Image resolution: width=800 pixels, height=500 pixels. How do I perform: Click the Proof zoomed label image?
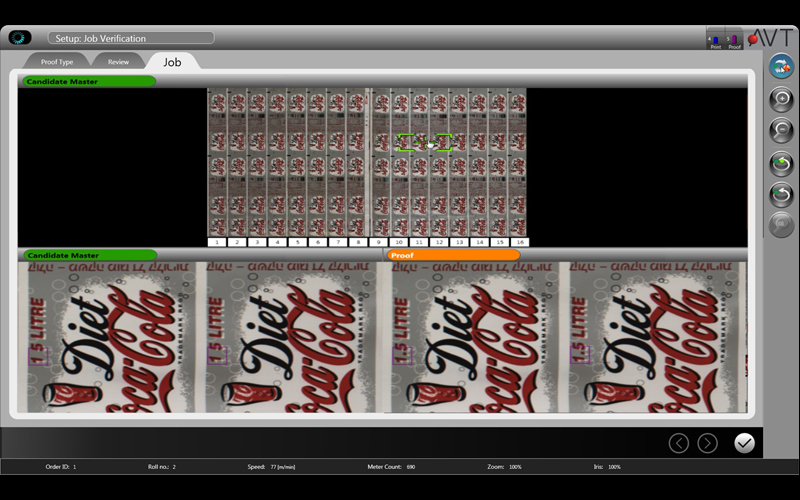pyautogui.click(x=565, y=337)
